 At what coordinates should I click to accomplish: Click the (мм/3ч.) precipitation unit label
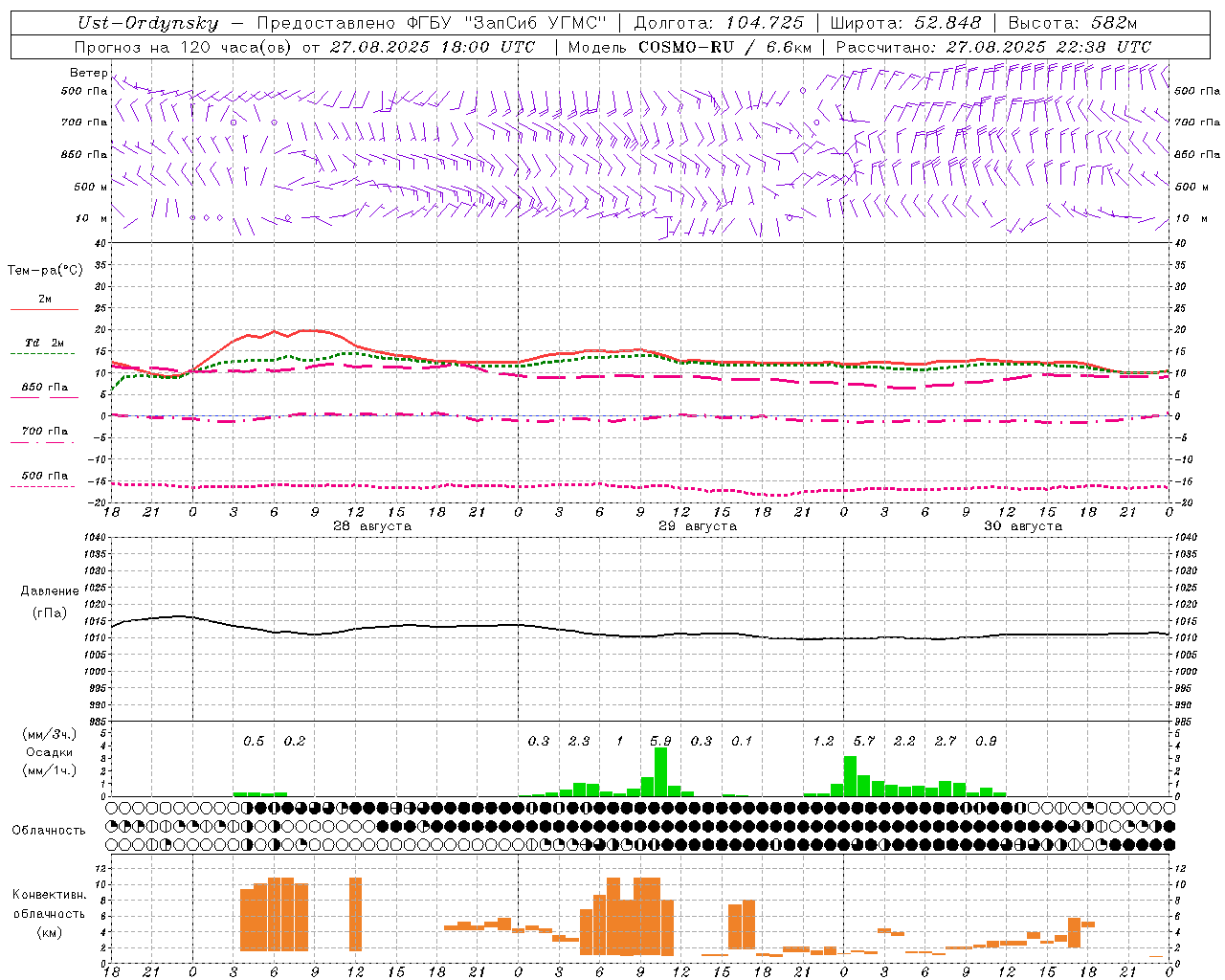[49, 734]
